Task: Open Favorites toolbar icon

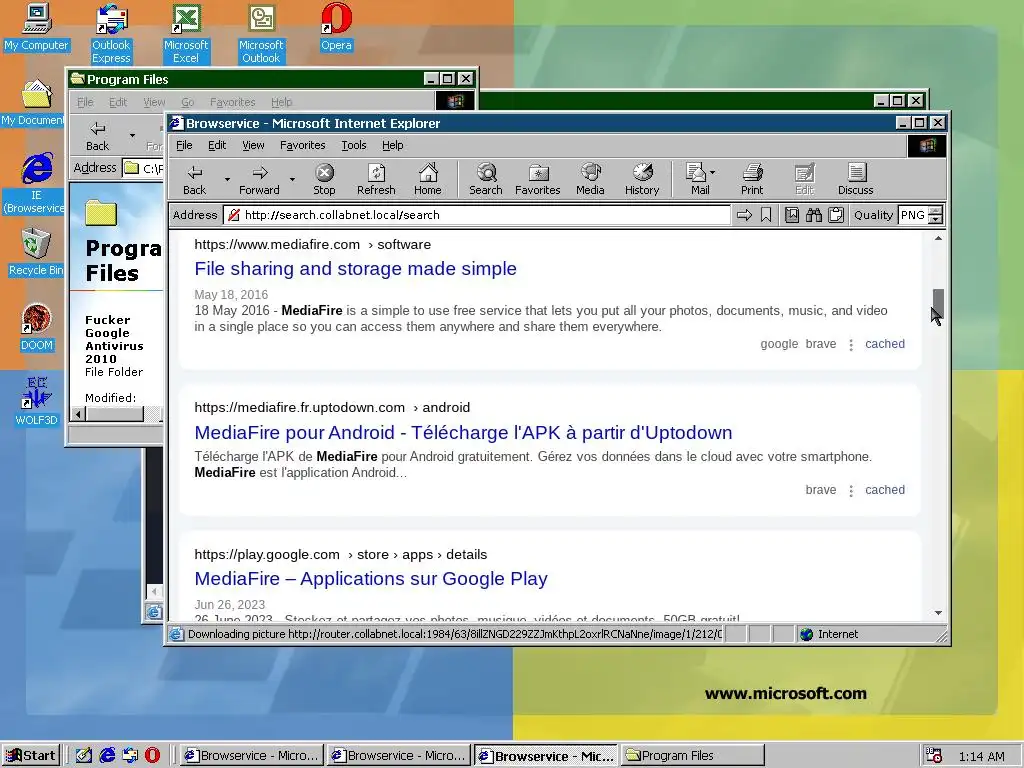Action: [x=537, y=179]
